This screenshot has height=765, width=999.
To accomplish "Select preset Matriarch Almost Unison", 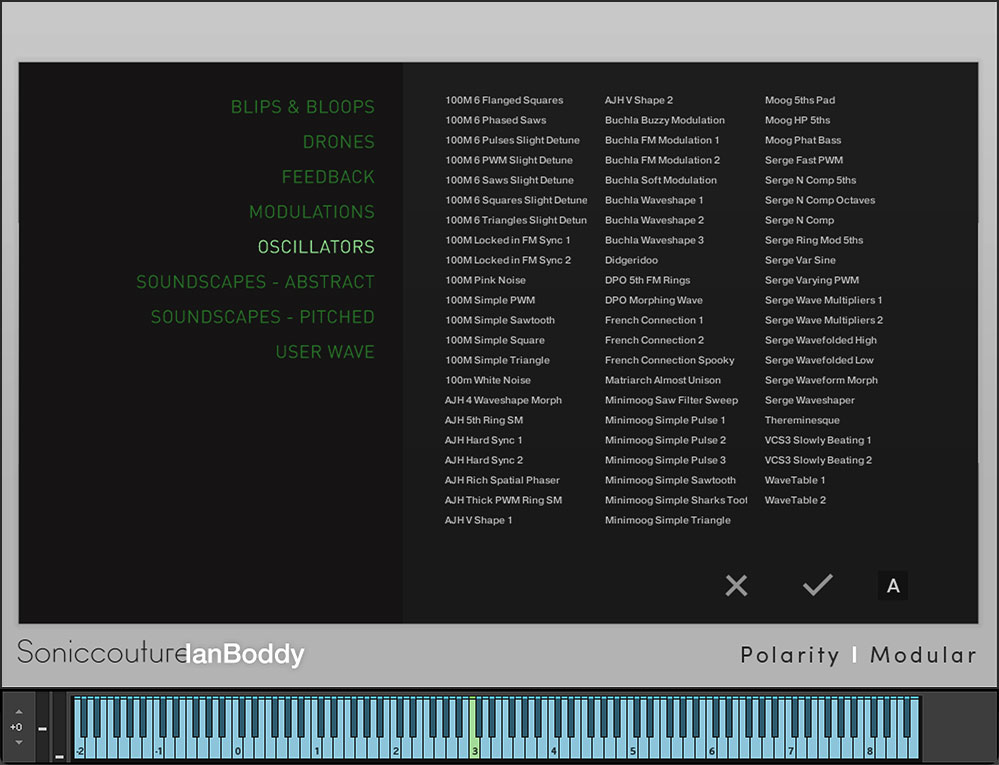I will click(663, 380).
